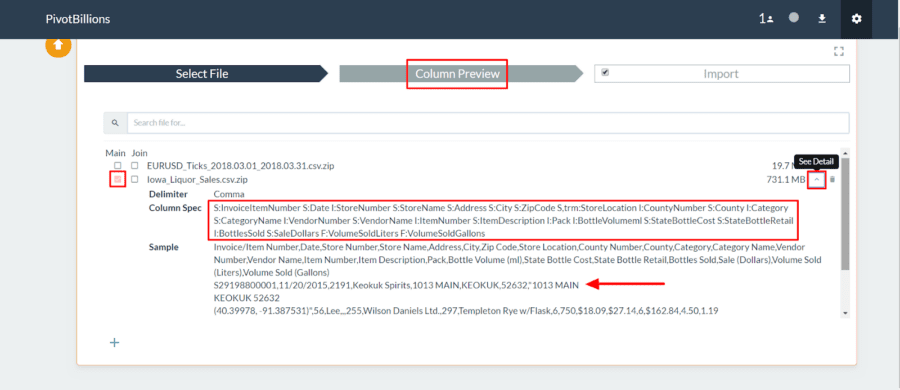This screenshot has height=390, width=900.
Task: Click the Import step button
Action: point(721,74)
